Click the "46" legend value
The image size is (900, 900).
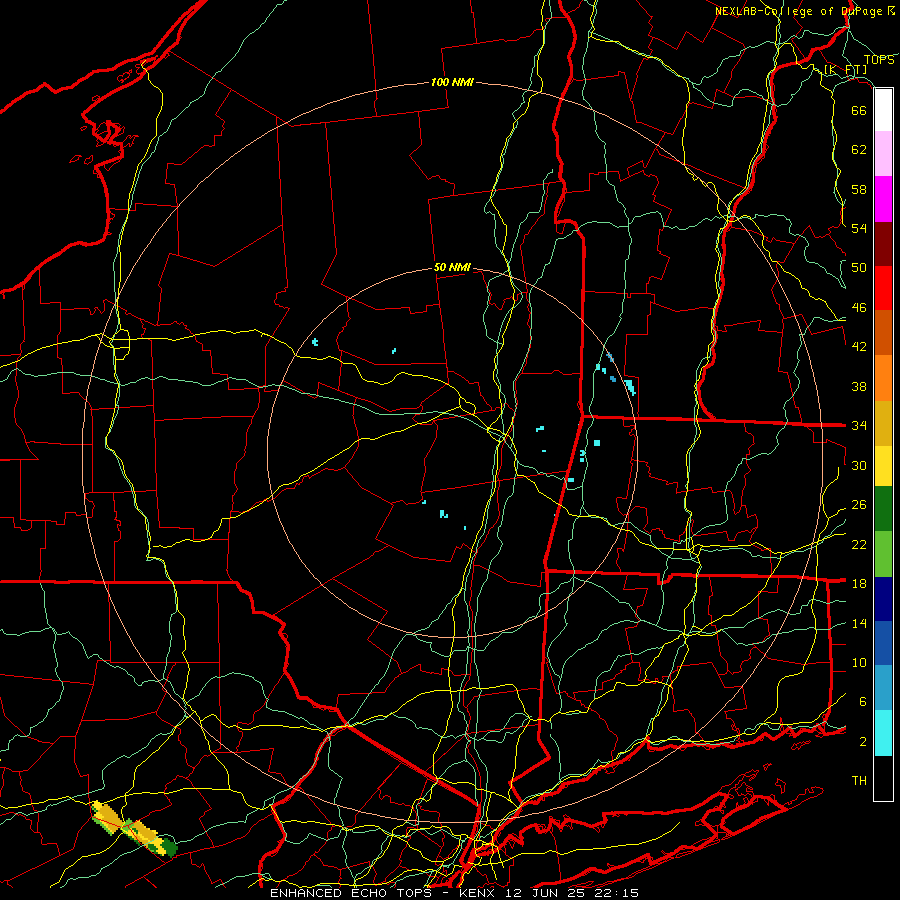[x=859, y=308]
